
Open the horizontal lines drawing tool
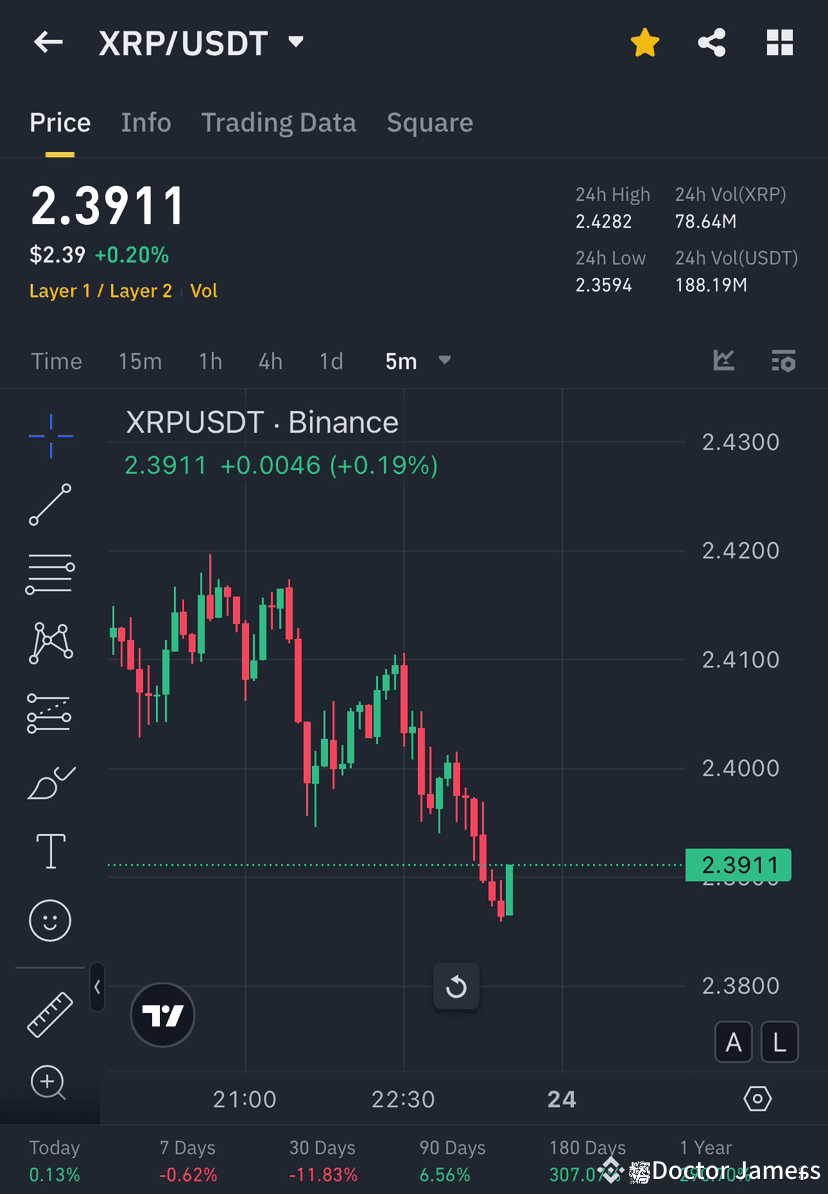tap(50, 574)
